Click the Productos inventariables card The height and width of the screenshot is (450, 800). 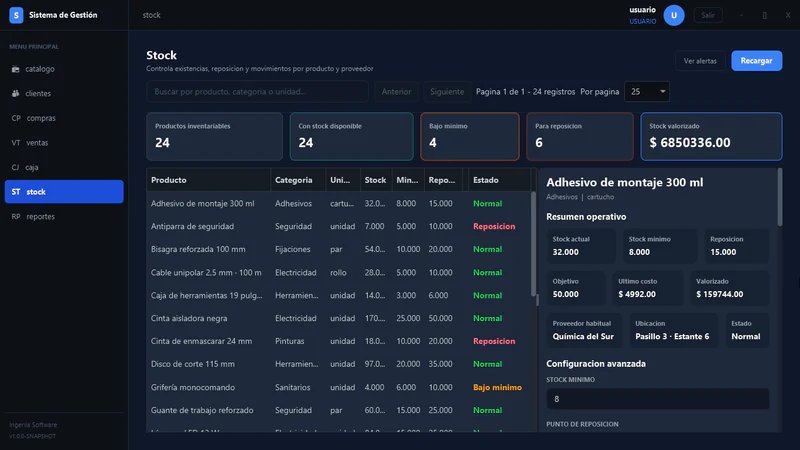pyautogui.click(x=214, y=136)
